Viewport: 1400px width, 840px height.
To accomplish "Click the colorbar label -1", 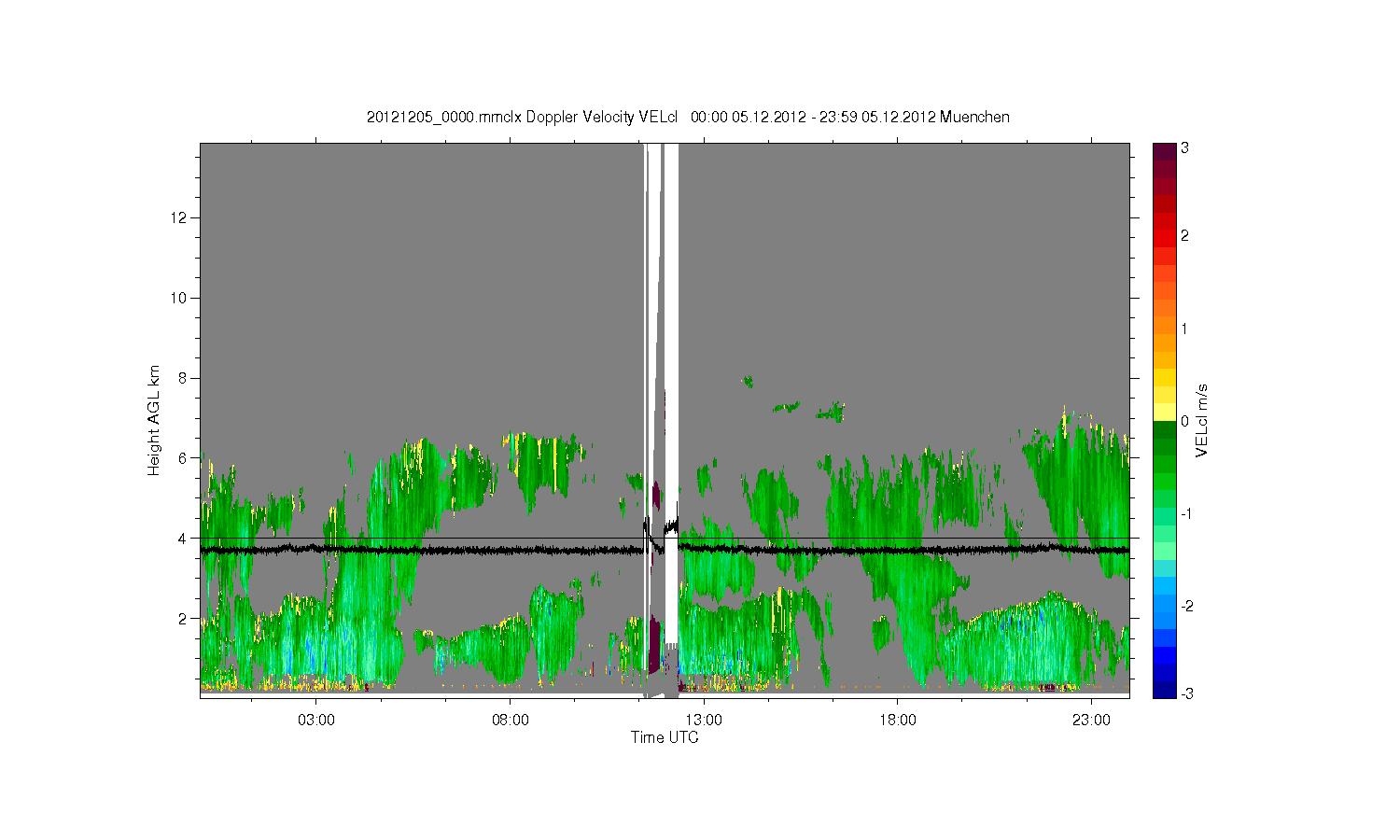I will coord(1186,514).
